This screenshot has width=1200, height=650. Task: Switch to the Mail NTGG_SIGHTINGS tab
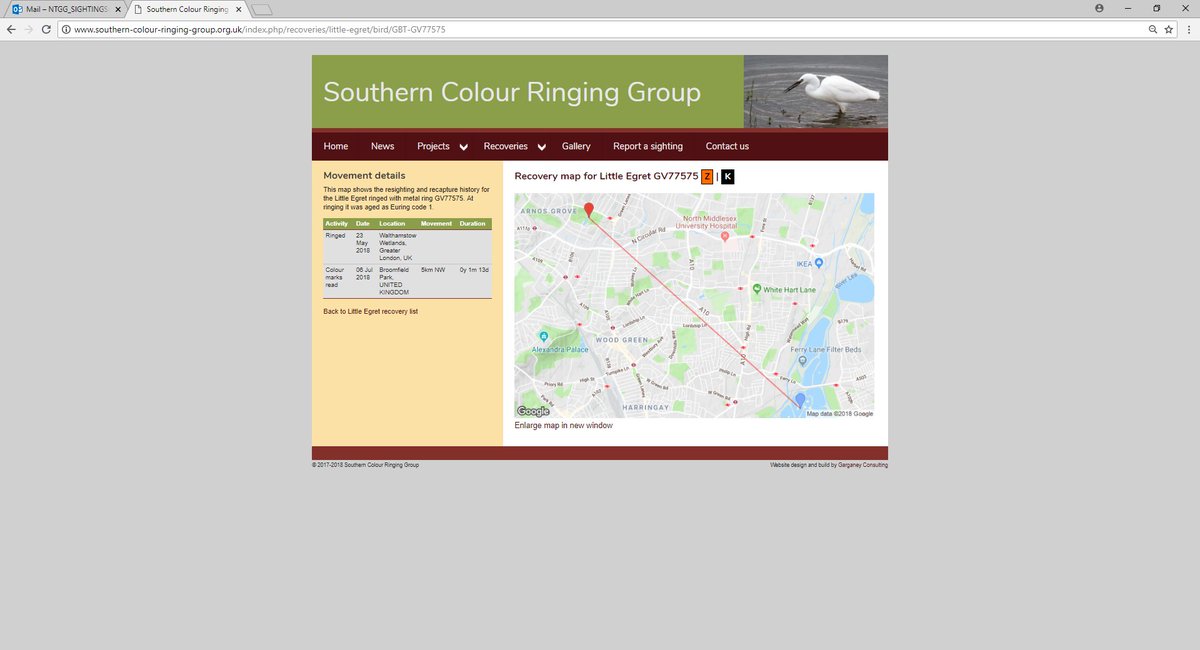(x=65, y=9)
